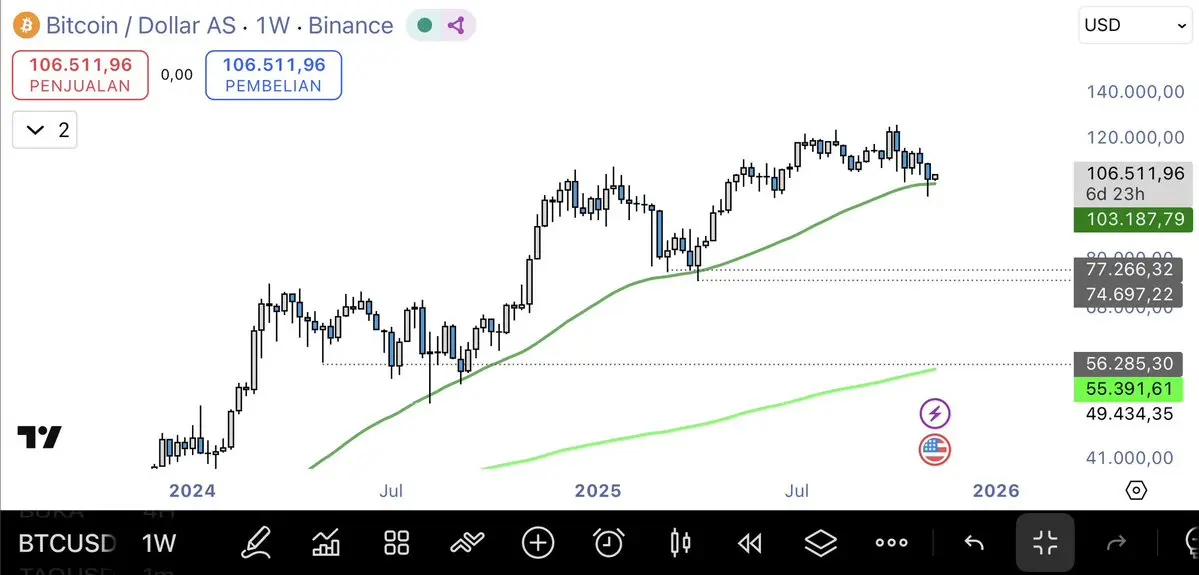Redo action arrow in bottom toolbar
Screen dimensions: 1199x575
coord(1116,544)
